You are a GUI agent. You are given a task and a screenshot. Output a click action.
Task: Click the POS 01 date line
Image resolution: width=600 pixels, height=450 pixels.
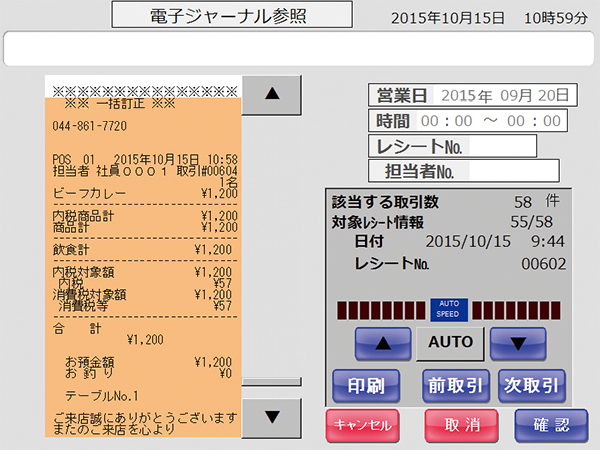coord(145,160)
